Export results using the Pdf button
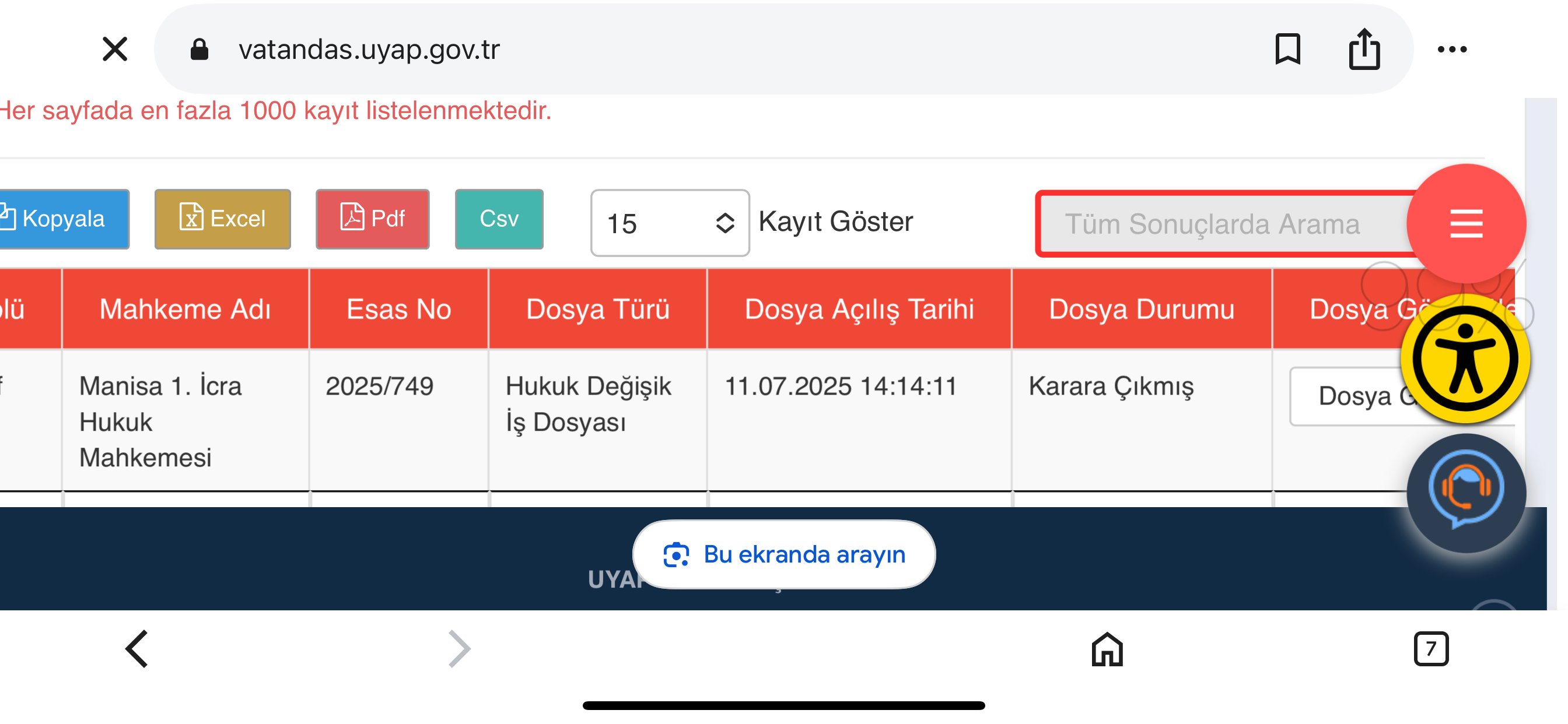1568x724 pixels. tap(373, 219)
